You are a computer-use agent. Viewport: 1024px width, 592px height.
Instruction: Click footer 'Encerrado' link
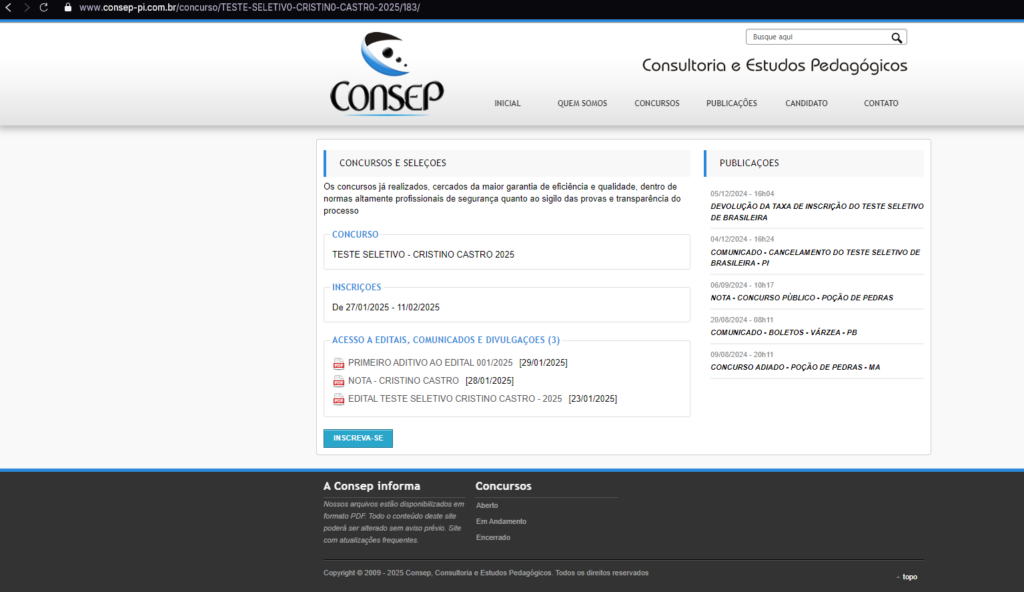[x=493, y=537]
